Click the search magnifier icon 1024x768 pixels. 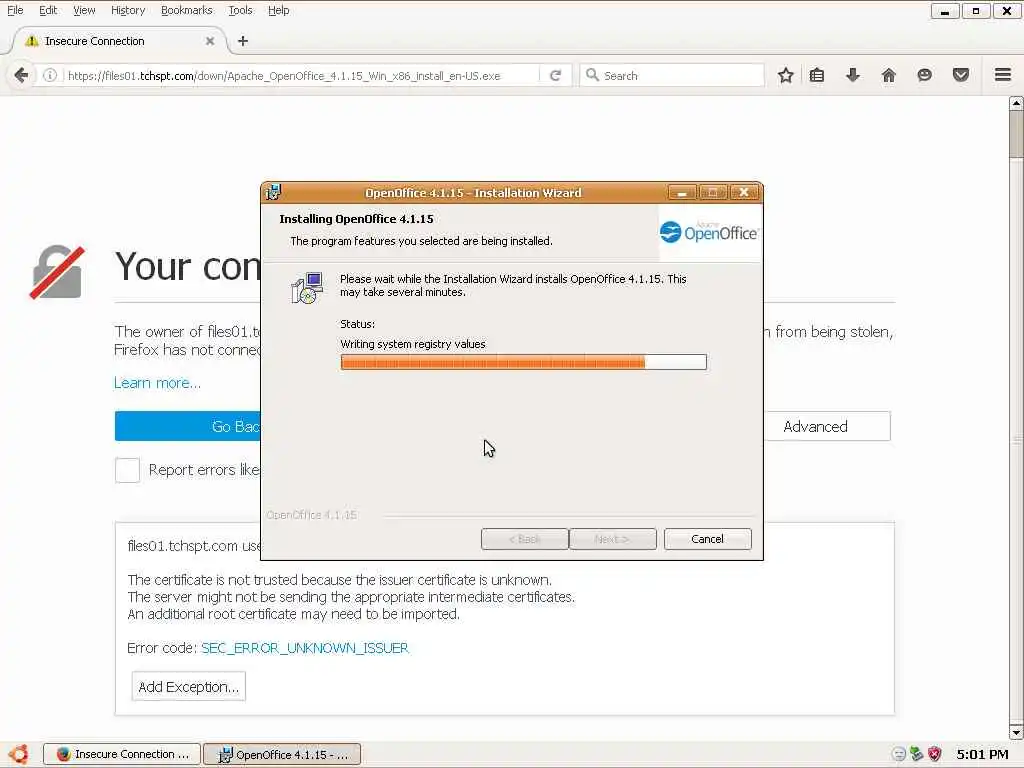592,75
